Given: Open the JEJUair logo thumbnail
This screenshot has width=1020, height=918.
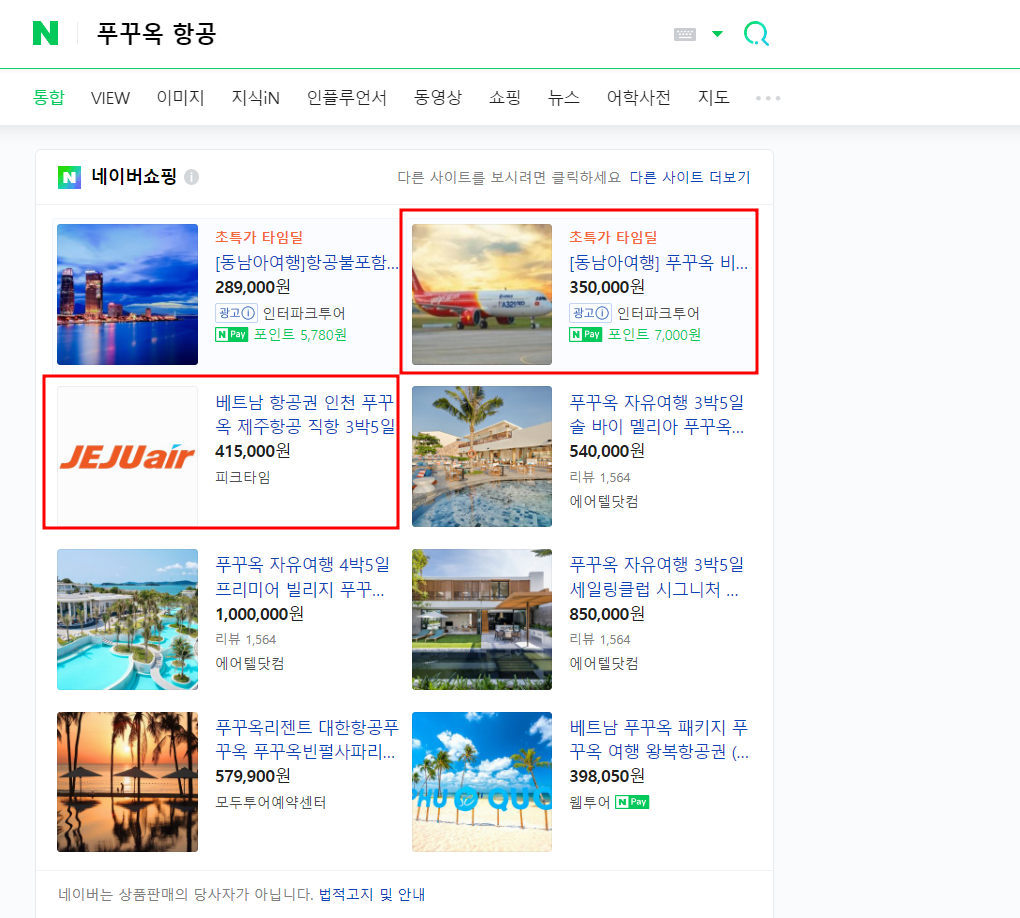Looking at the screenshot, I should 128,456.
